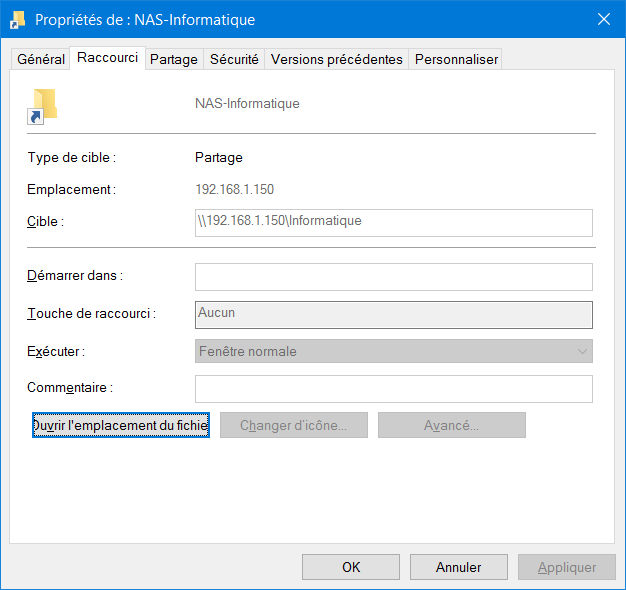
Task: Focus the Démarrer dans input field
Action: click(394, 277)
